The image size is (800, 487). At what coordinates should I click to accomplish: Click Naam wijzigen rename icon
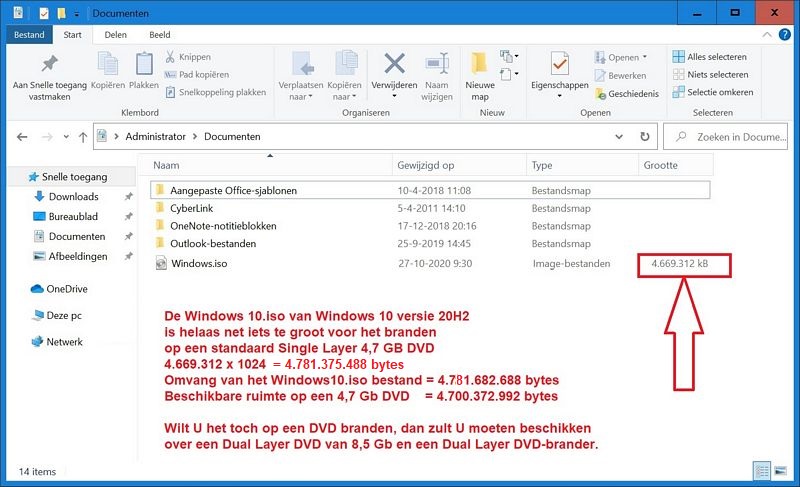(x=437, y=76)
